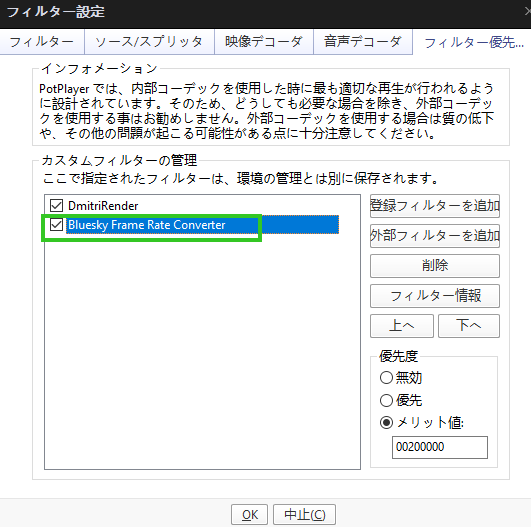The image size is (531, 527).
Task: Select the メリット値 radio button
Action: pyautogui.click(x=386, y=423)
